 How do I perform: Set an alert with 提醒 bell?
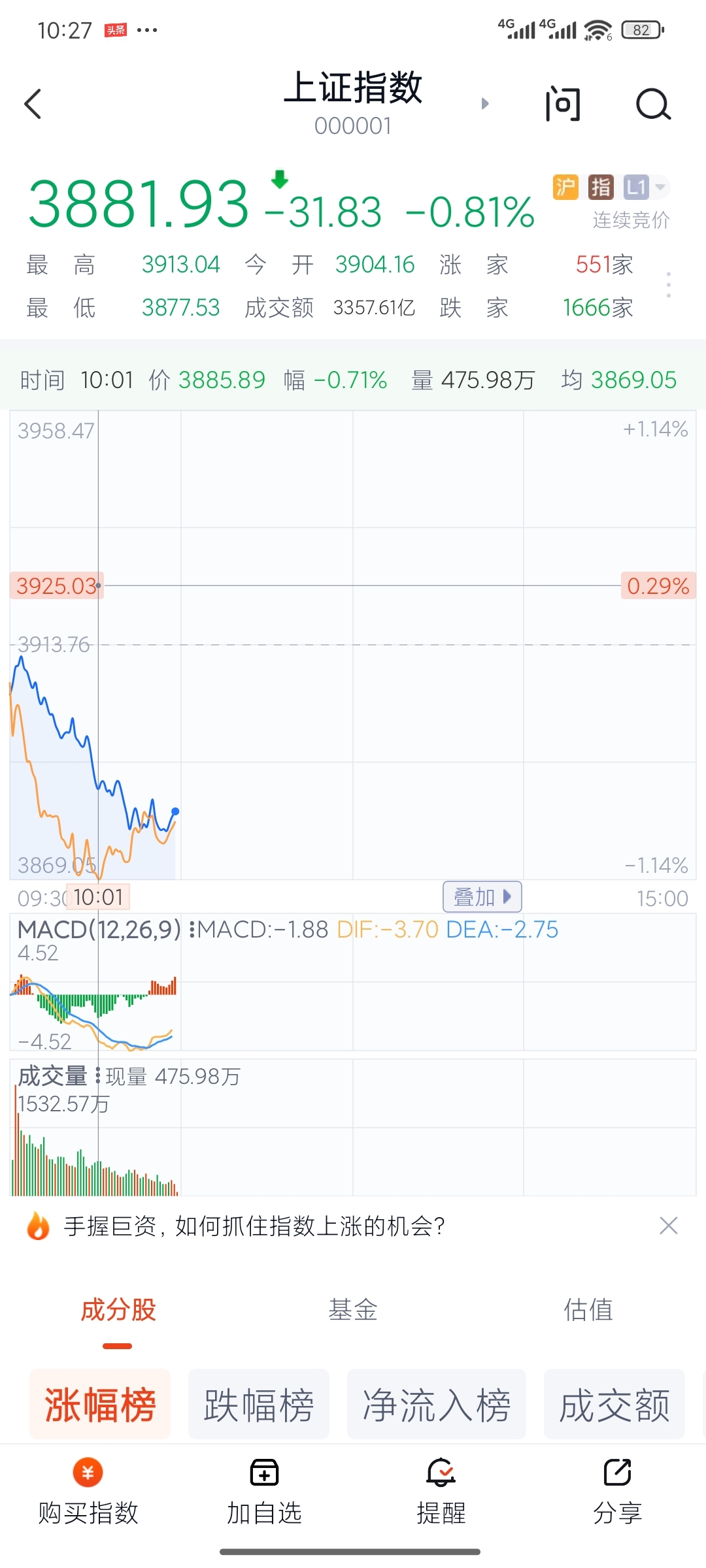441,1473
